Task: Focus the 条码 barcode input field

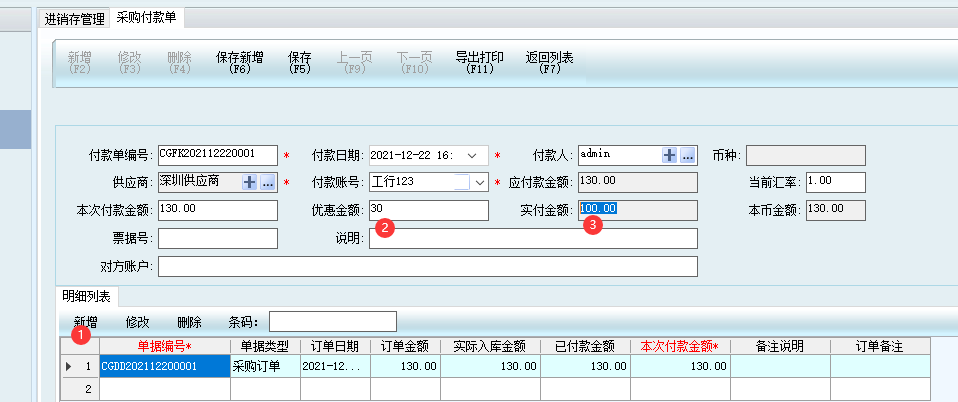Action: 332,321
